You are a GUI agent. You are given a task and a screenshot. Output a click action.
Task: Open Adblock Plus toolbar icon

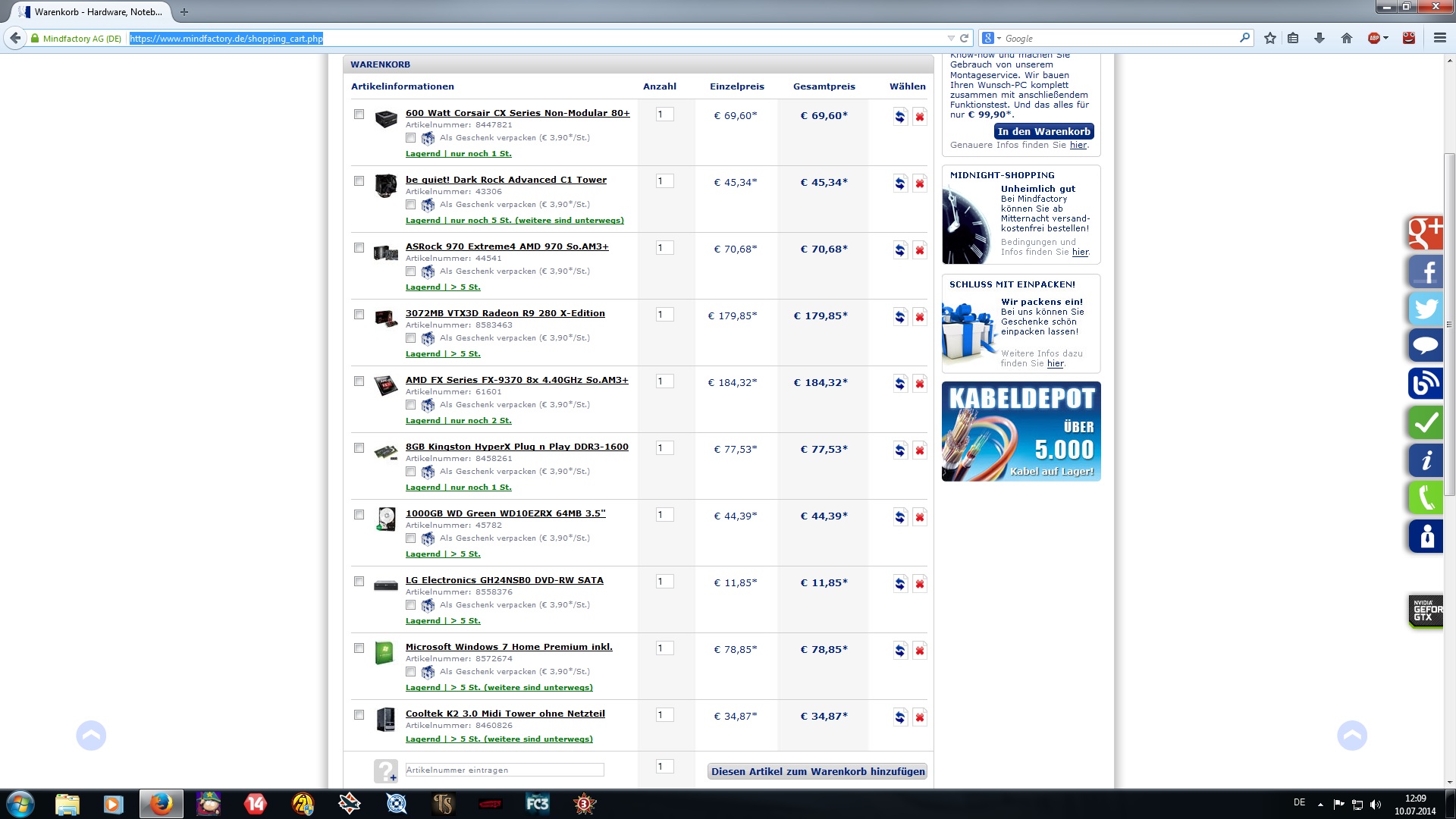click(1374, 38)
